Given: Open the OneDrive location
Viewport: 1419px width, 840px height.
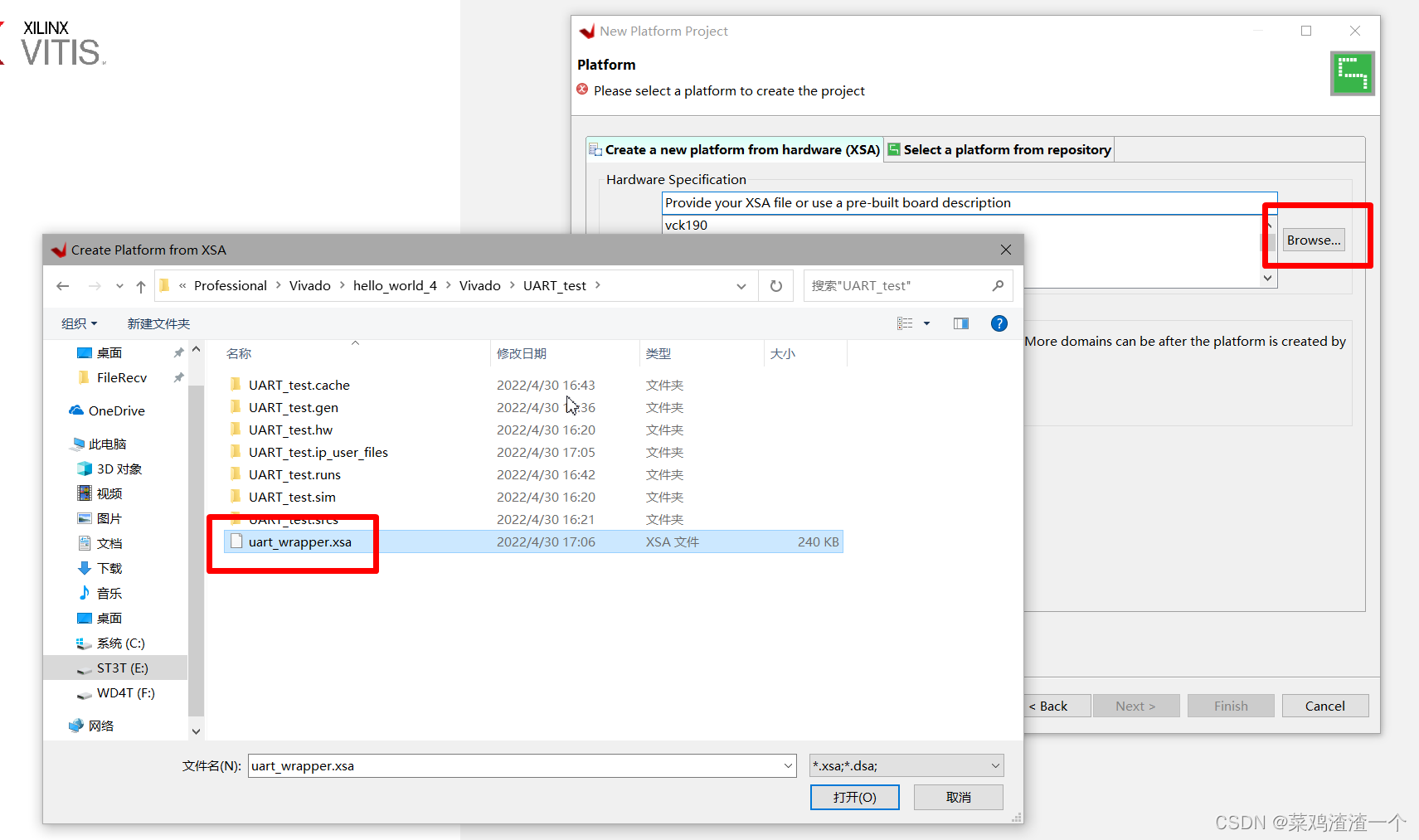Looking at the screenshot, I should tap(116, 410).
